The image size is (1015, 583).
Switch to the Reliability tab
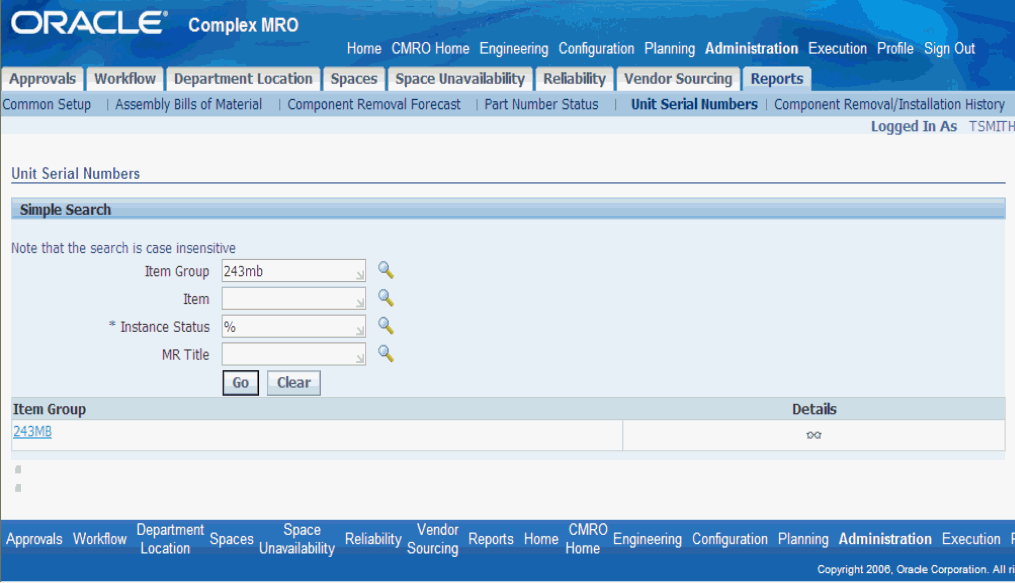(x=574, y=79)
